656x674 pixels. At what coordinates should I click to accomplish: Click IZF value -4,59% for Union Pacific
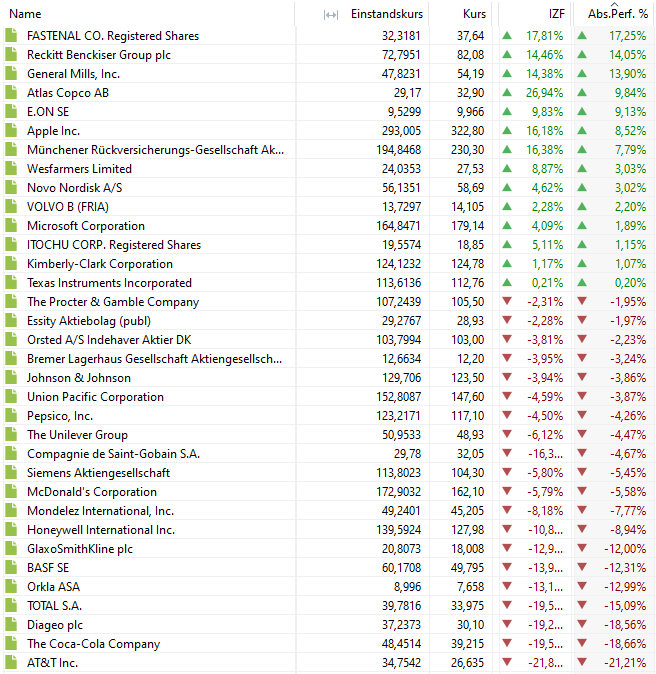tap(545, 397)
